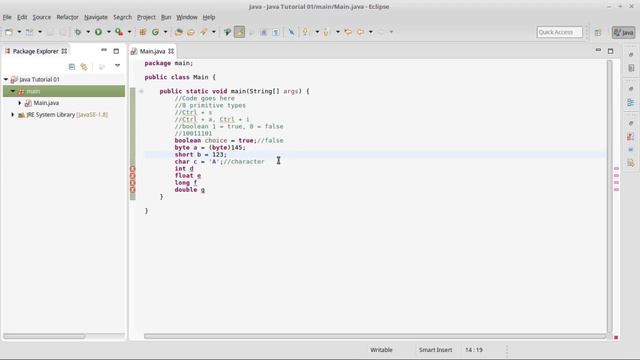Click the Package Explorer horizontal scrollbar
This screenshot has width=640, height=360.
[x=44, y=336]
